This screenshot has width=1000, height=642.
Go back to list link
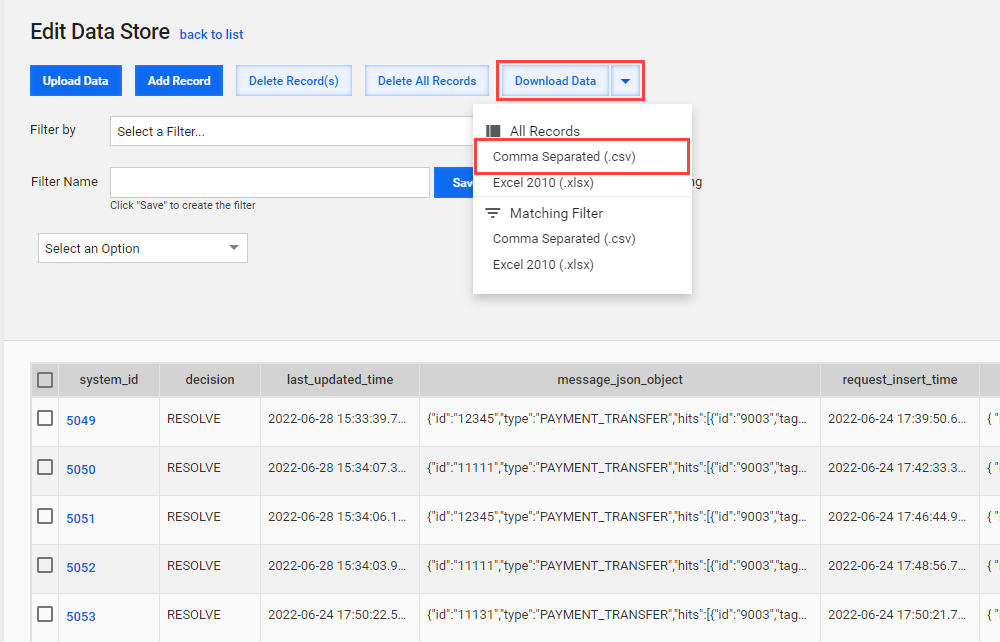point(211,34)
